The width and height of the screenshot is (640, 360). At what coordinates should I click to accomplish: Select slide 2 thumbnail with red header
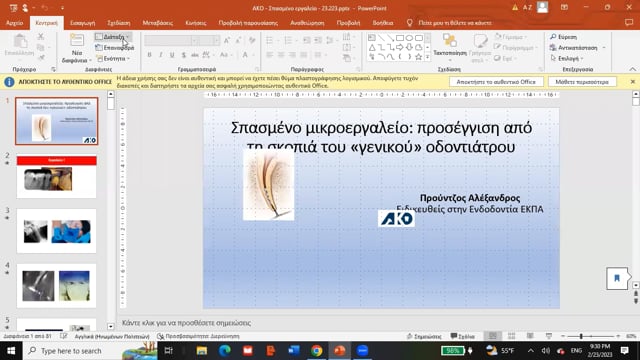(x=56, y=177)
